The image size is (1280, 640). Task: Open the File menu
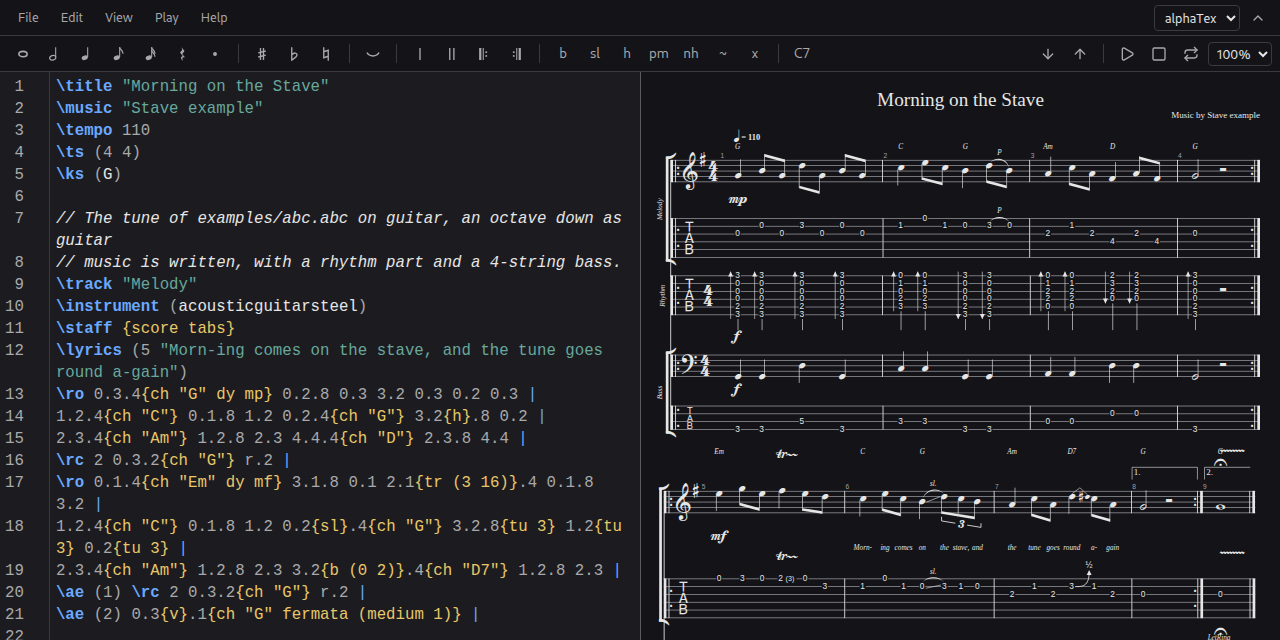coord(29,18)
